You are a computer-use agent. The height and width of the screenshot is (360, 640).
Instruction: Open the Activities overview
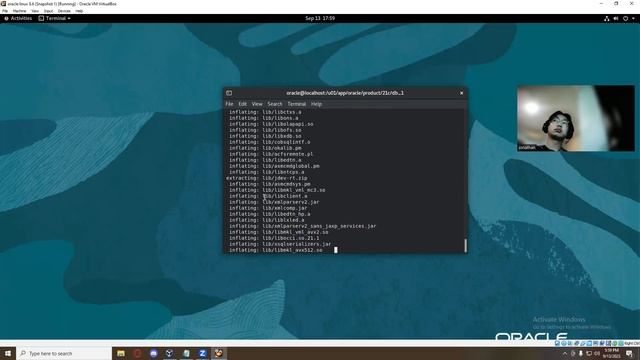(x=18, y=18)
